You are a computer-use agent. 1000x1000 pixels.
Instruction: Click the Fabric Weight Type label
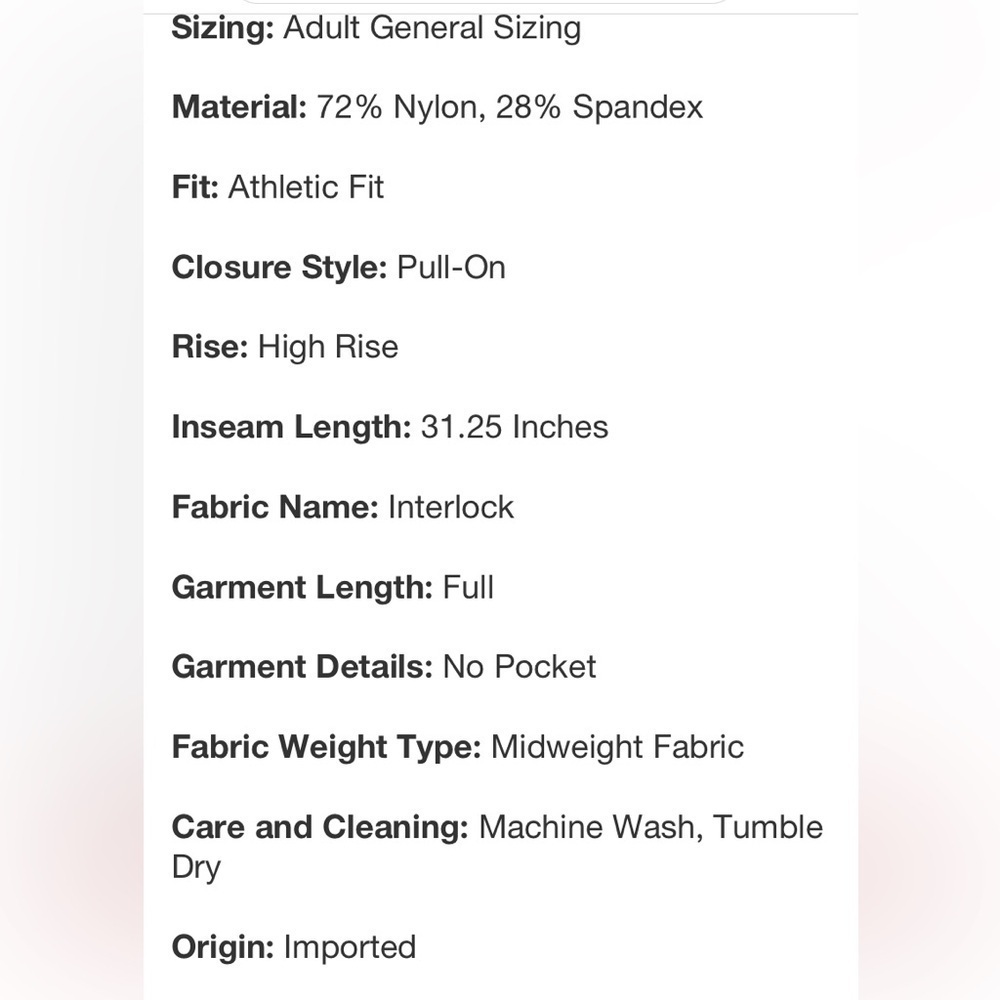tap(327, 747)
